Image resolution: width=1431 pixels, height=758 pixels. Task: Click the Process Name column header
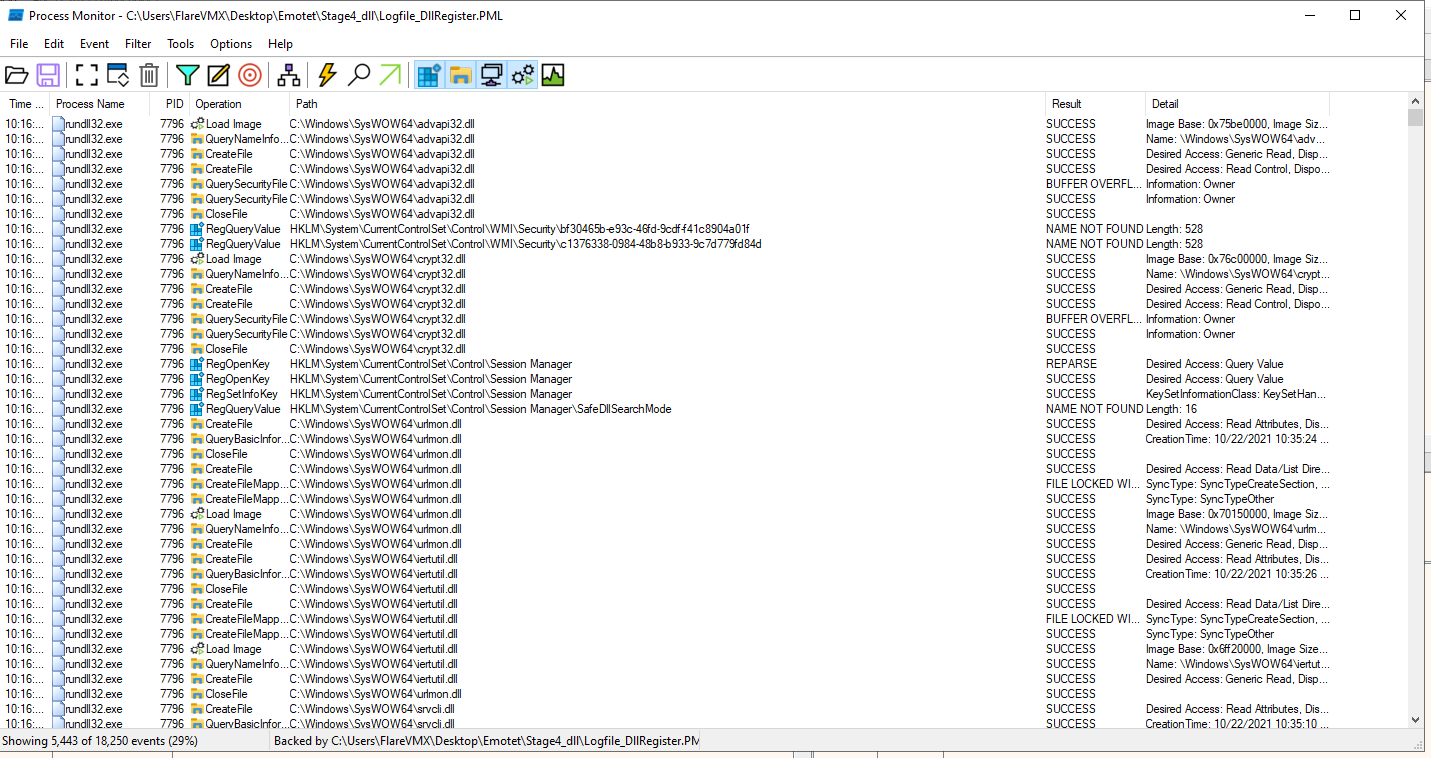tap(100, 104)
